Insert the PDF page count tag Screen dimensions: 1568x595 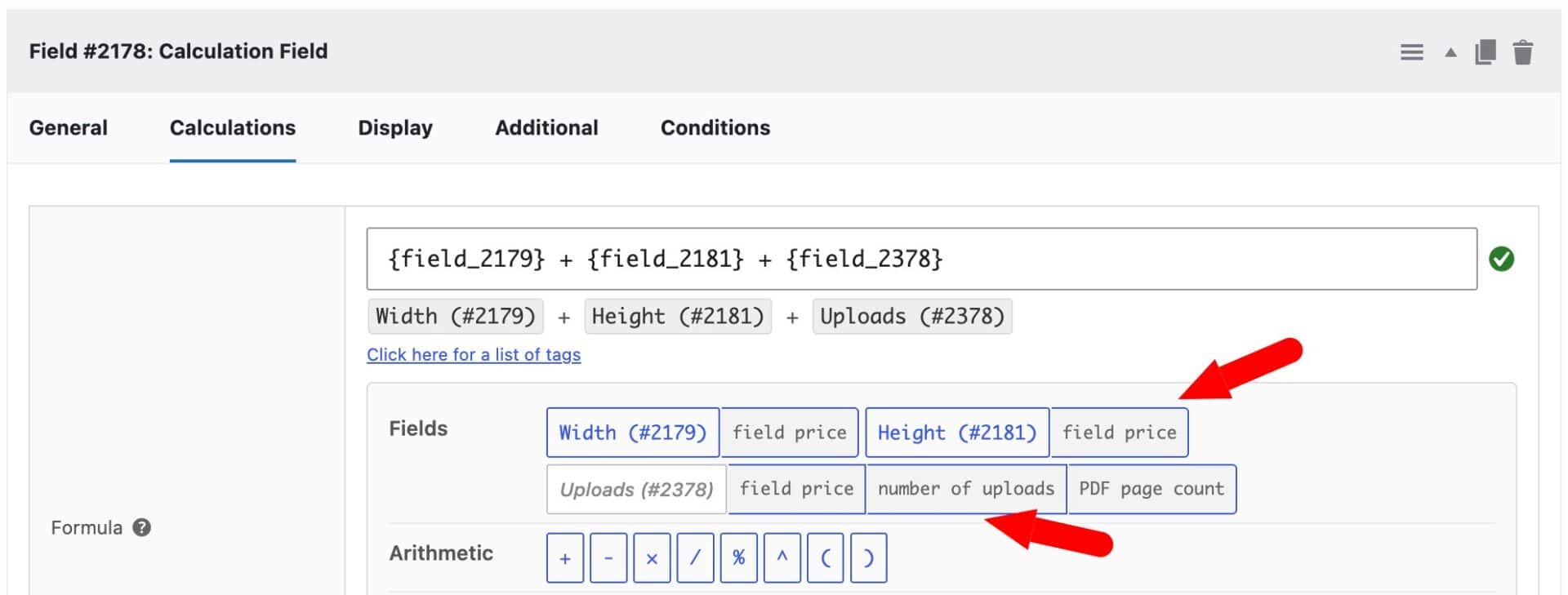pyautogui.click(x=1151, y=490)
